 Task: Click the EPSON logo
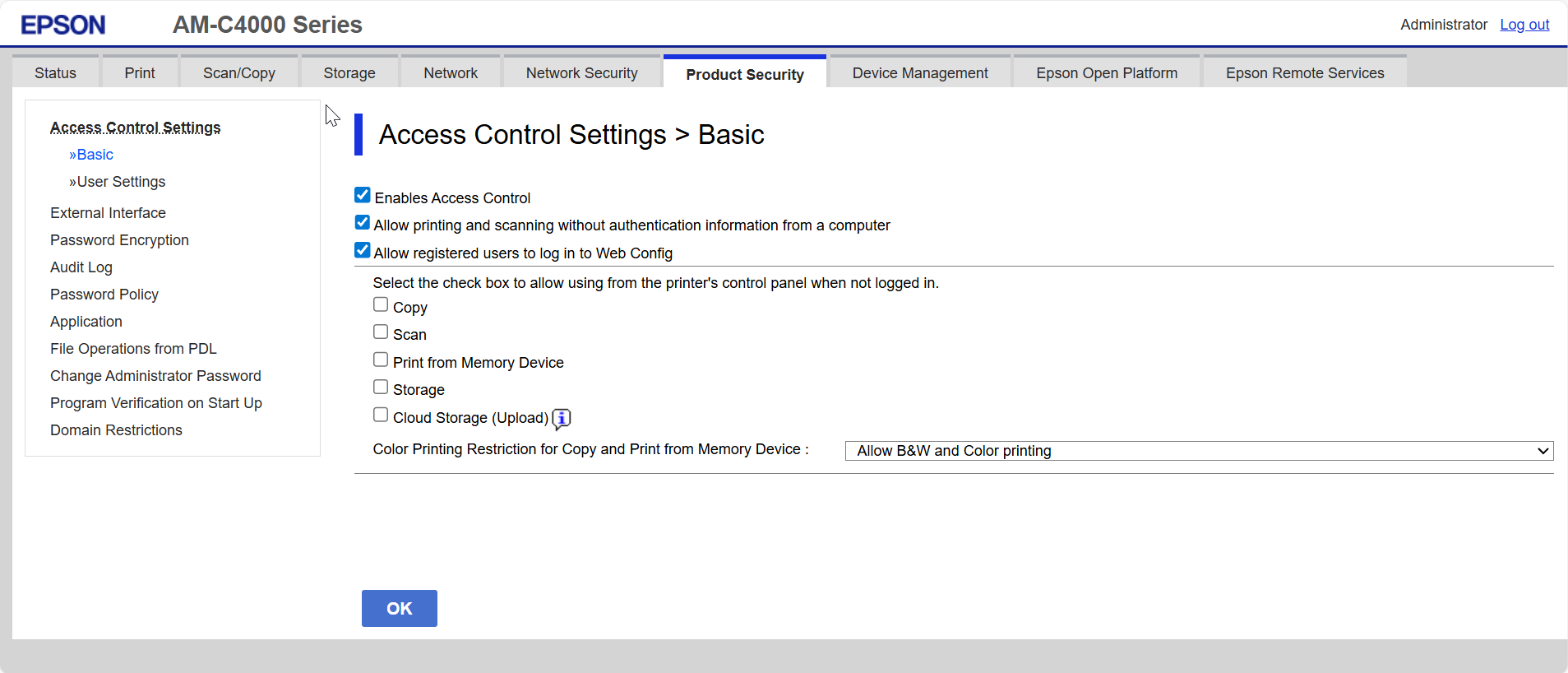(63, 25)
